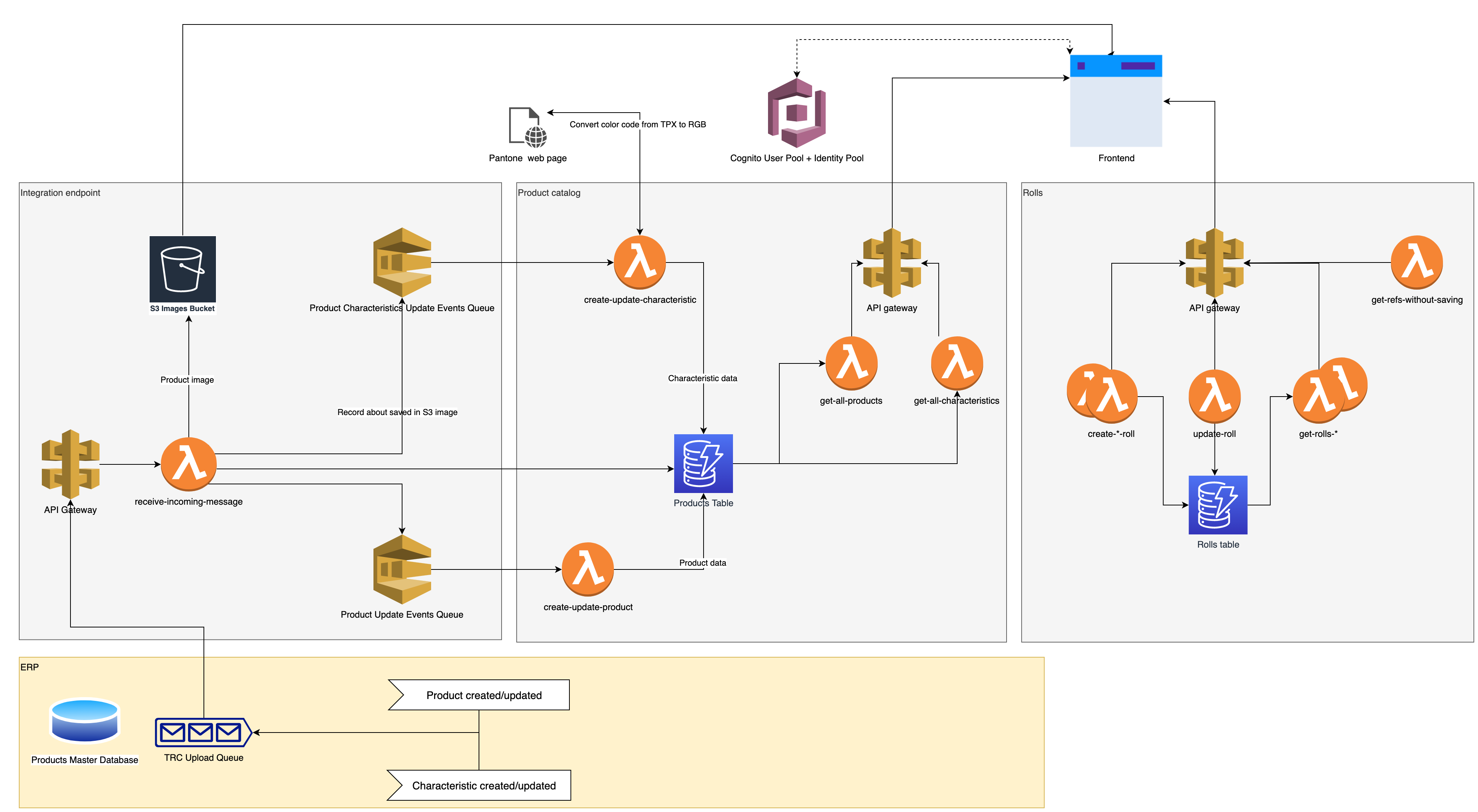Select the create-update-characteristic Lambda icon
This screenshot has height=812, width=1478.
(640, 262)
